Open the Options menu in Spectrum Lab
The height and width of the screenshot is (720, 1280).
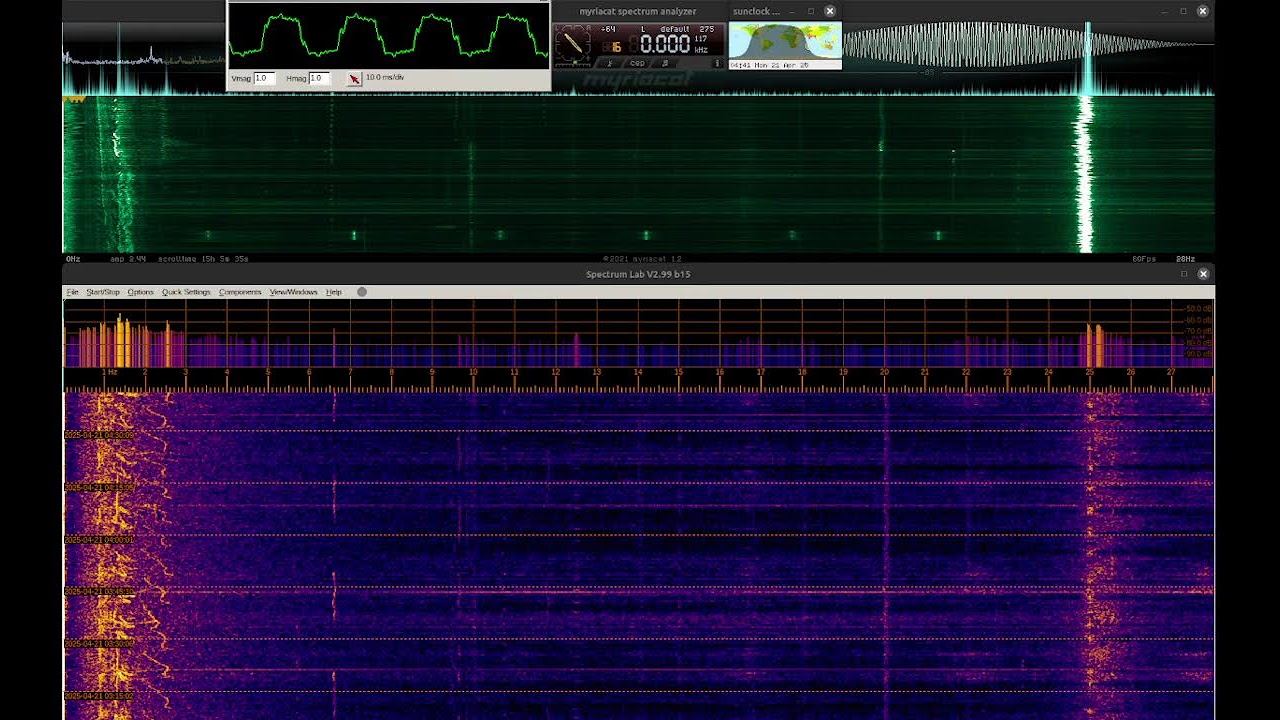click(x=141, y=292)
